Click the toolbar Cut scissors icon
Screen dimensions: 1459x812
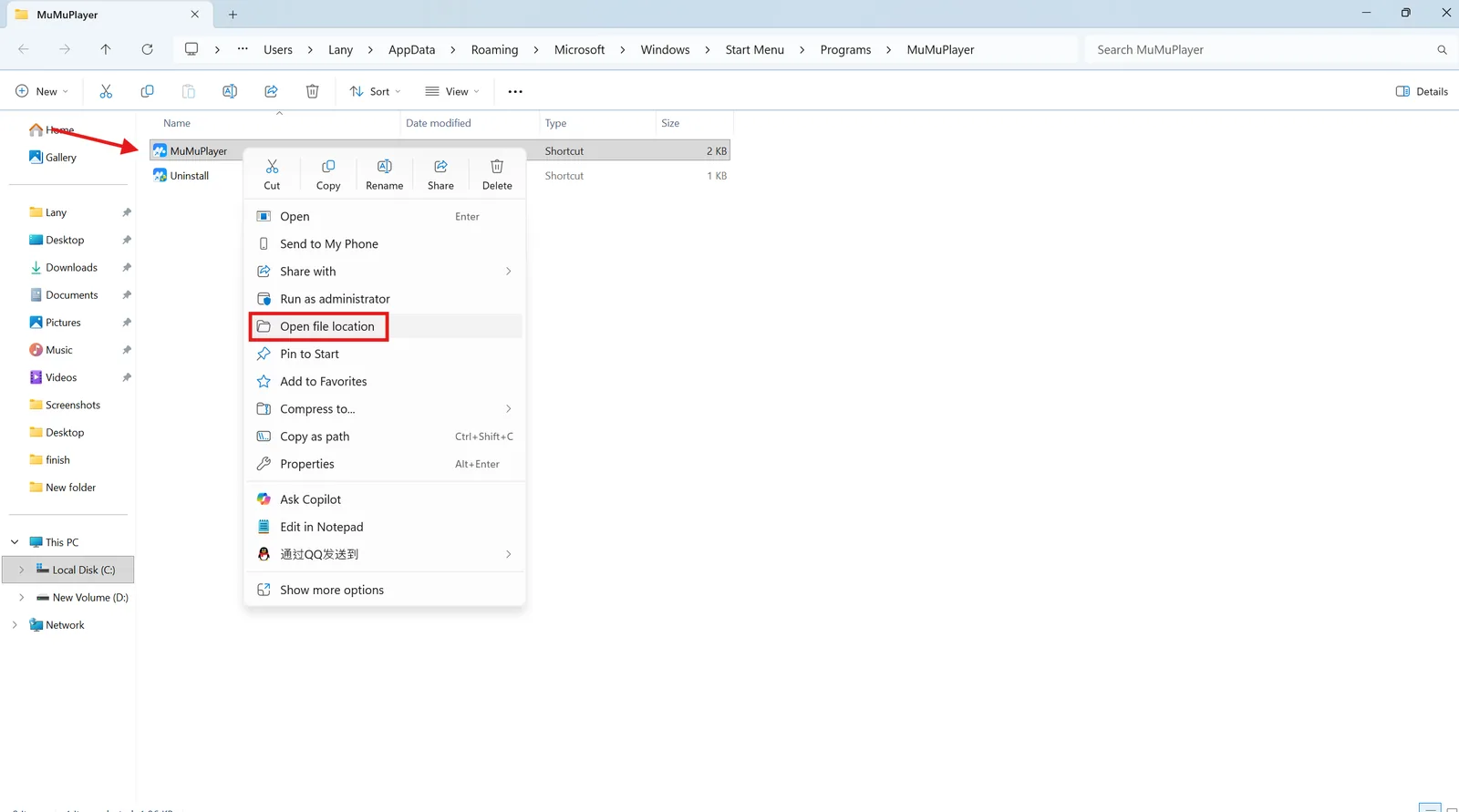(106, 91)
